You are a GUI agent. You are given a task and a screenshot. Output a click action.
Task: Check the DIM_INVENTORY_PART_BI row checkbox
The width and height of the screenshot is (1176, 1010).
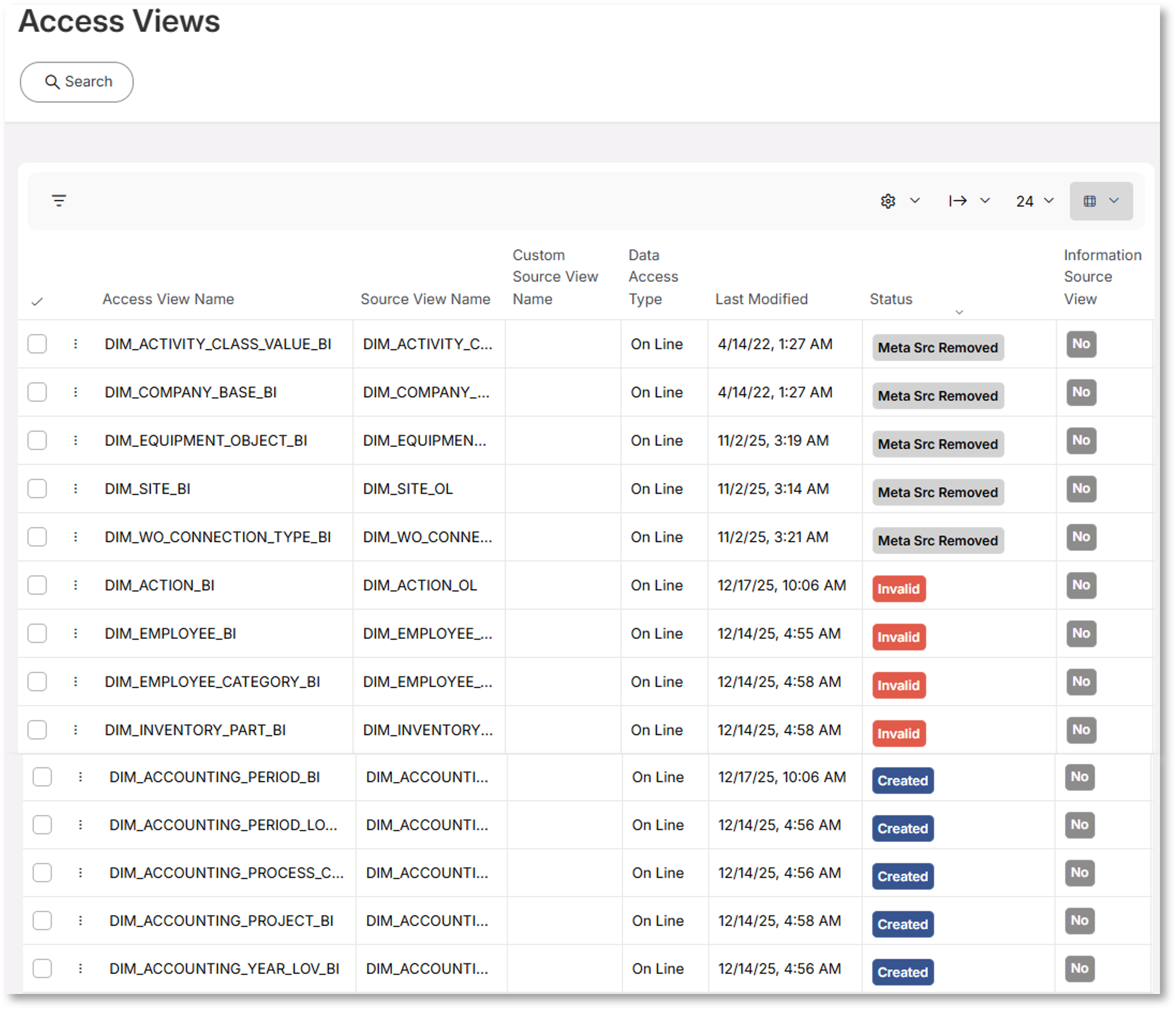[x=37, y=730]
